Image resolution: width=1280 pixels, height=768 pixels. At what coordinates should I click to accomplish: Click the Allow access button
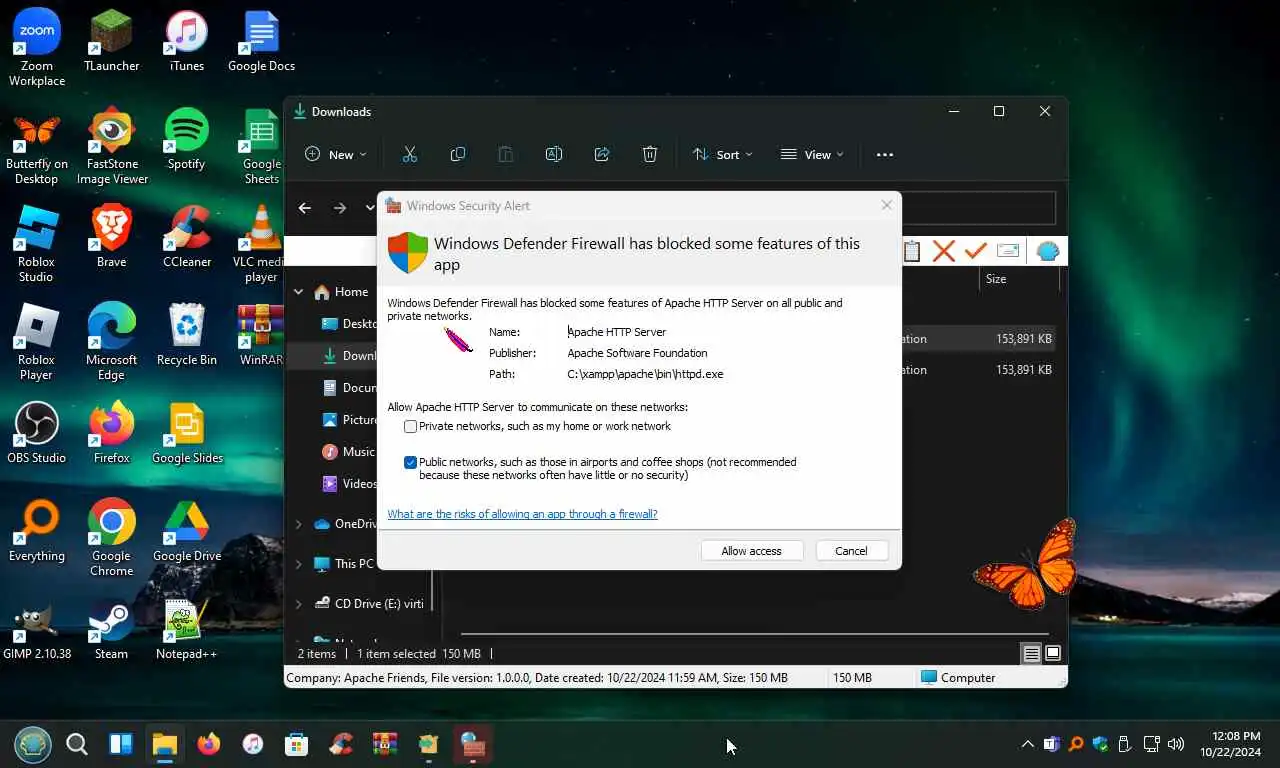pyautogui.click(x=751, y=551)
